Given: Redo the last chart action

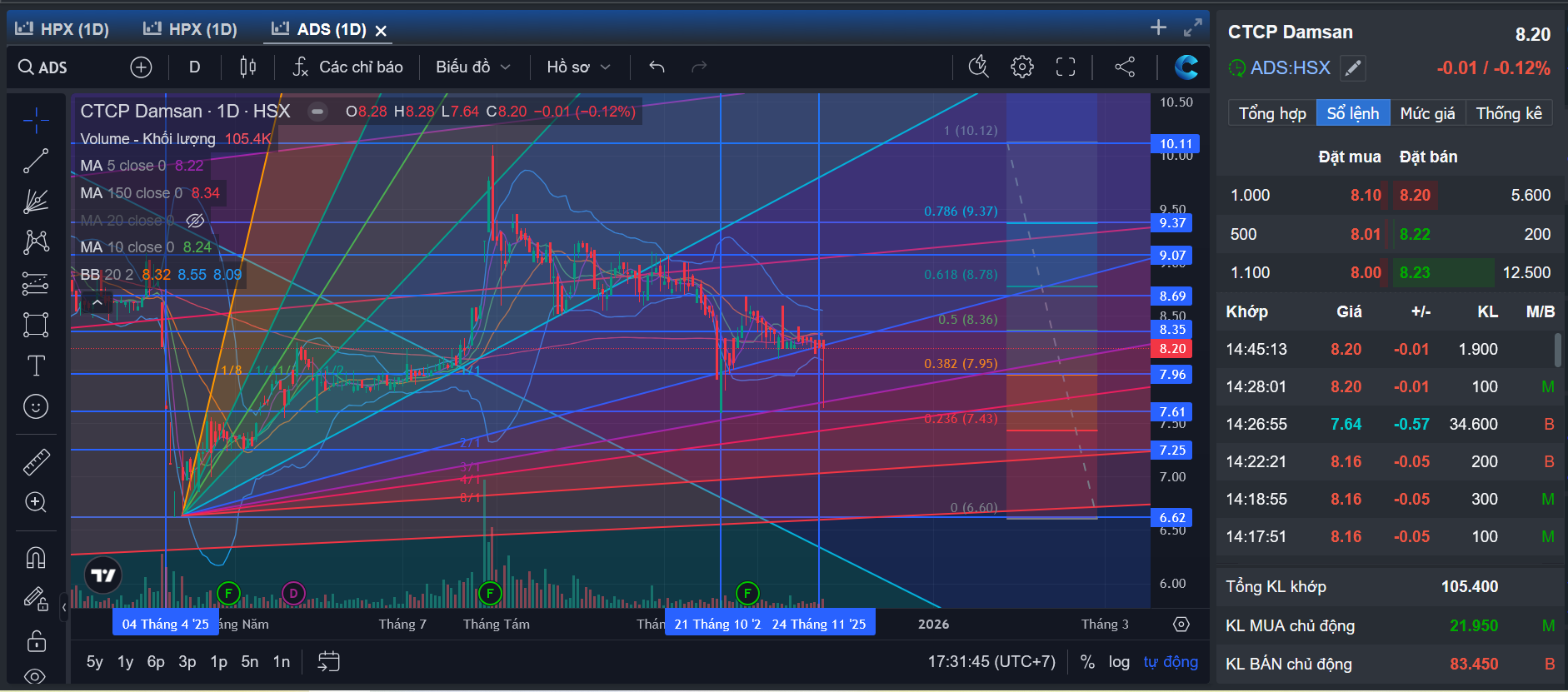Looking at the screenshot, I should point(699,67).
